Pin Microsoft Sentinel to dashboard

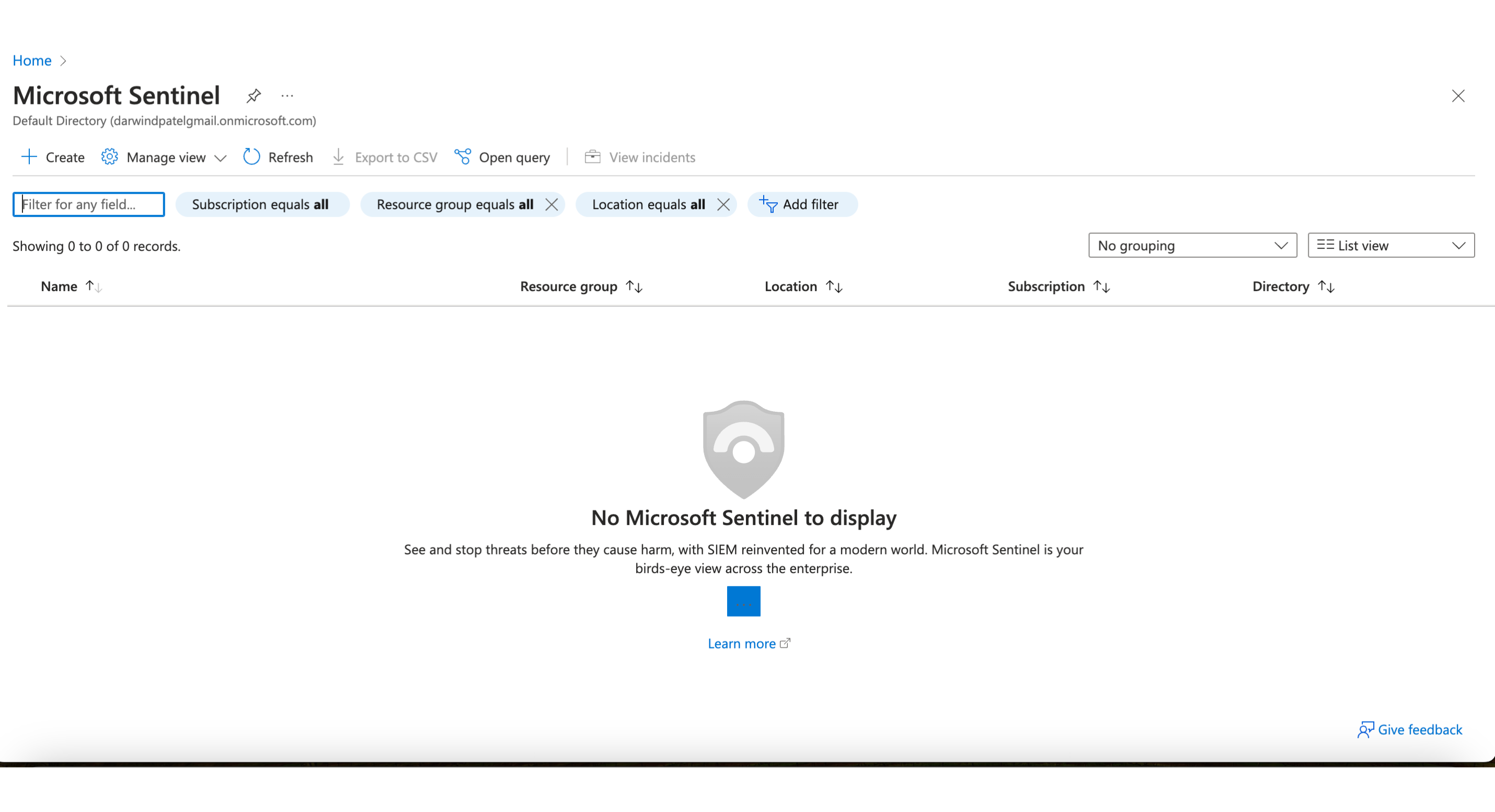254,96
